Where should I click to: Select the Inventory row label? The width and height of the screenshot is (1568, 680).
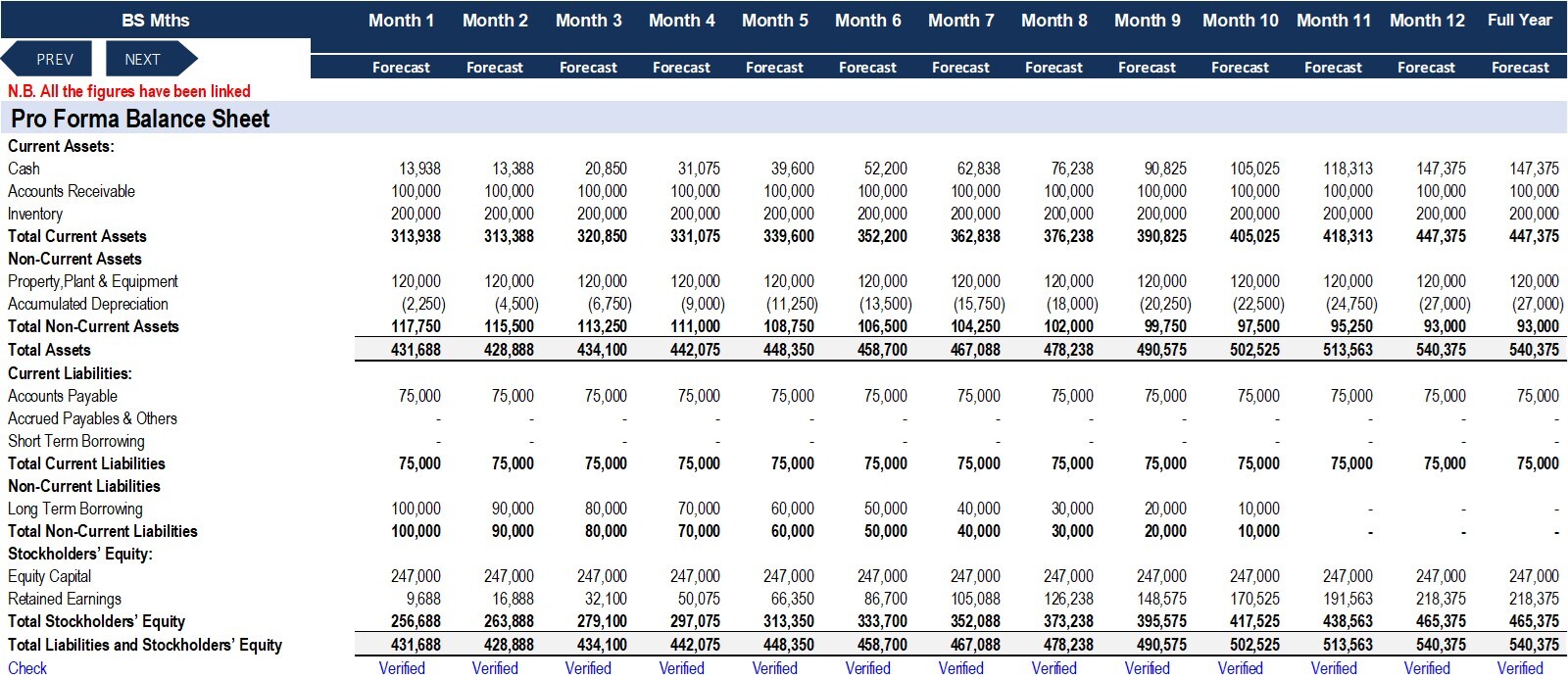(x=35, y=214)
